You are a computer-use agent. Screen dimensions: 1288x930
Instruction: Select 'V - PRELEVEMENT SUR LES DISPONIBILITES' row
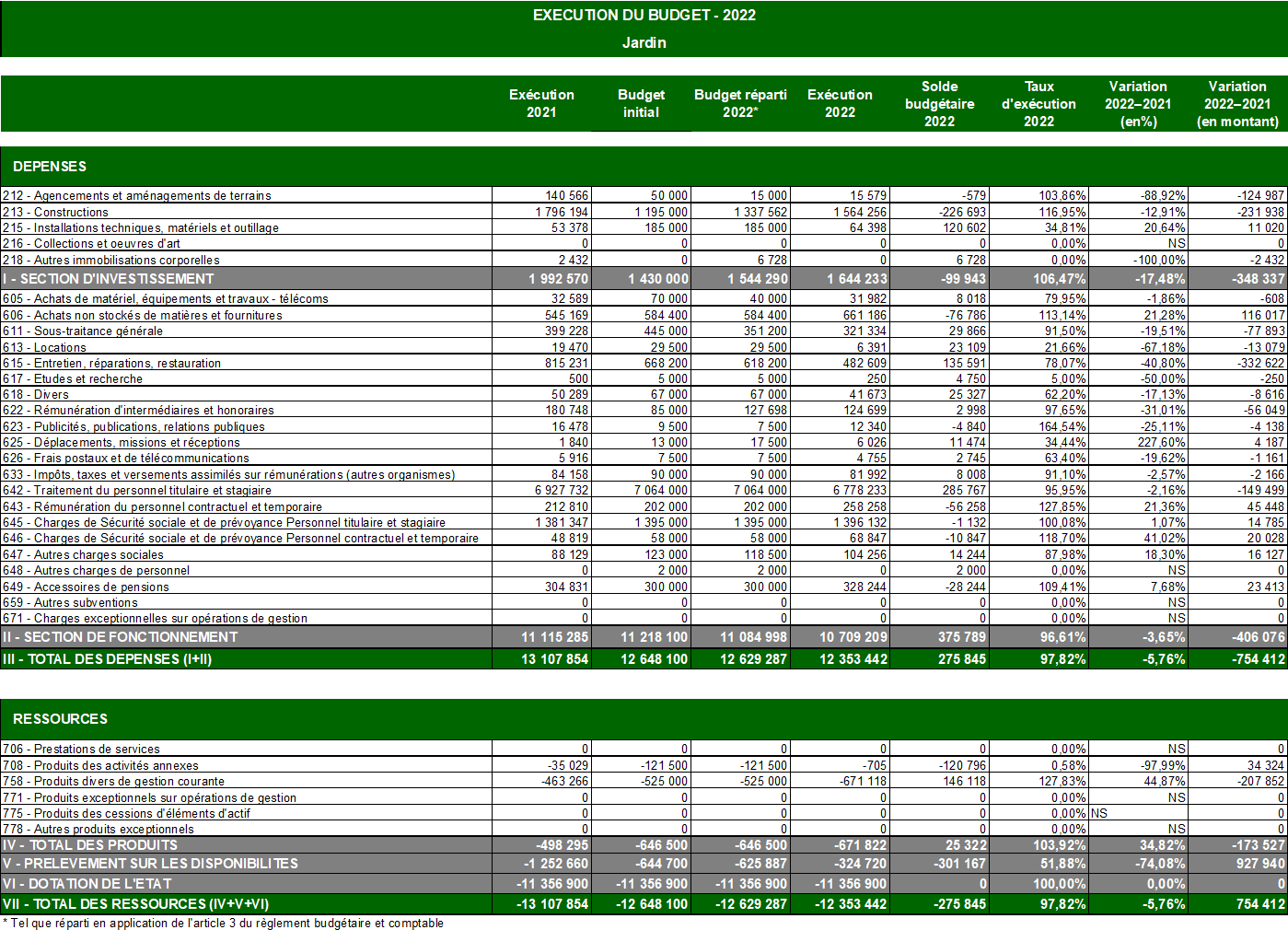tap(150, 864)
